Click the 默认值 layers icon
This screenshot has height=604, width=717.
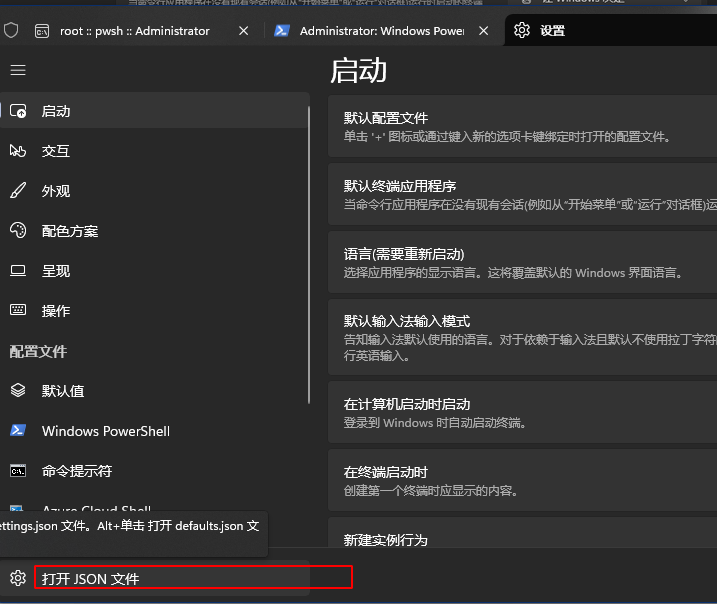point(18,391)
